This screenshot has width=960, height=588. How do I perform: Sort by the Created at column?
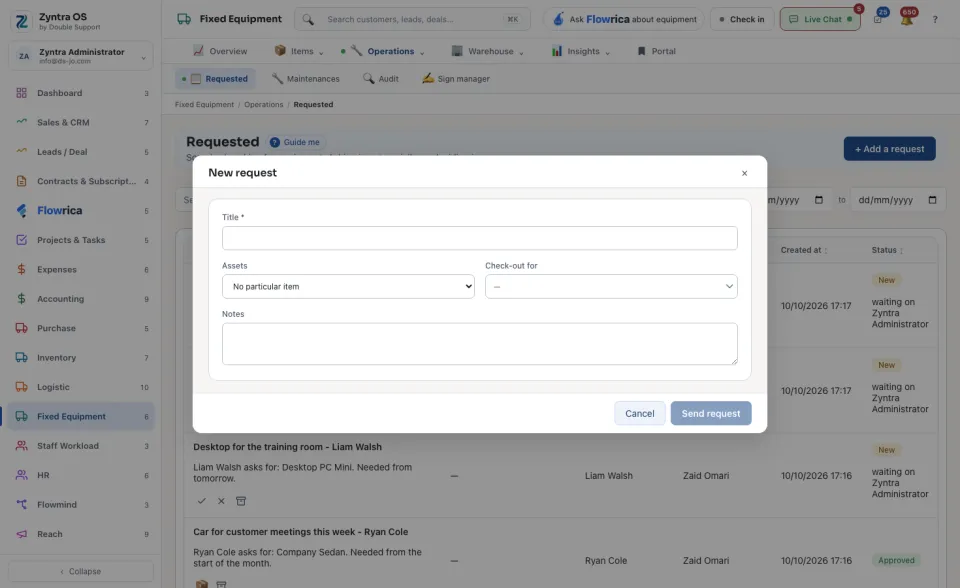(803, 250)
